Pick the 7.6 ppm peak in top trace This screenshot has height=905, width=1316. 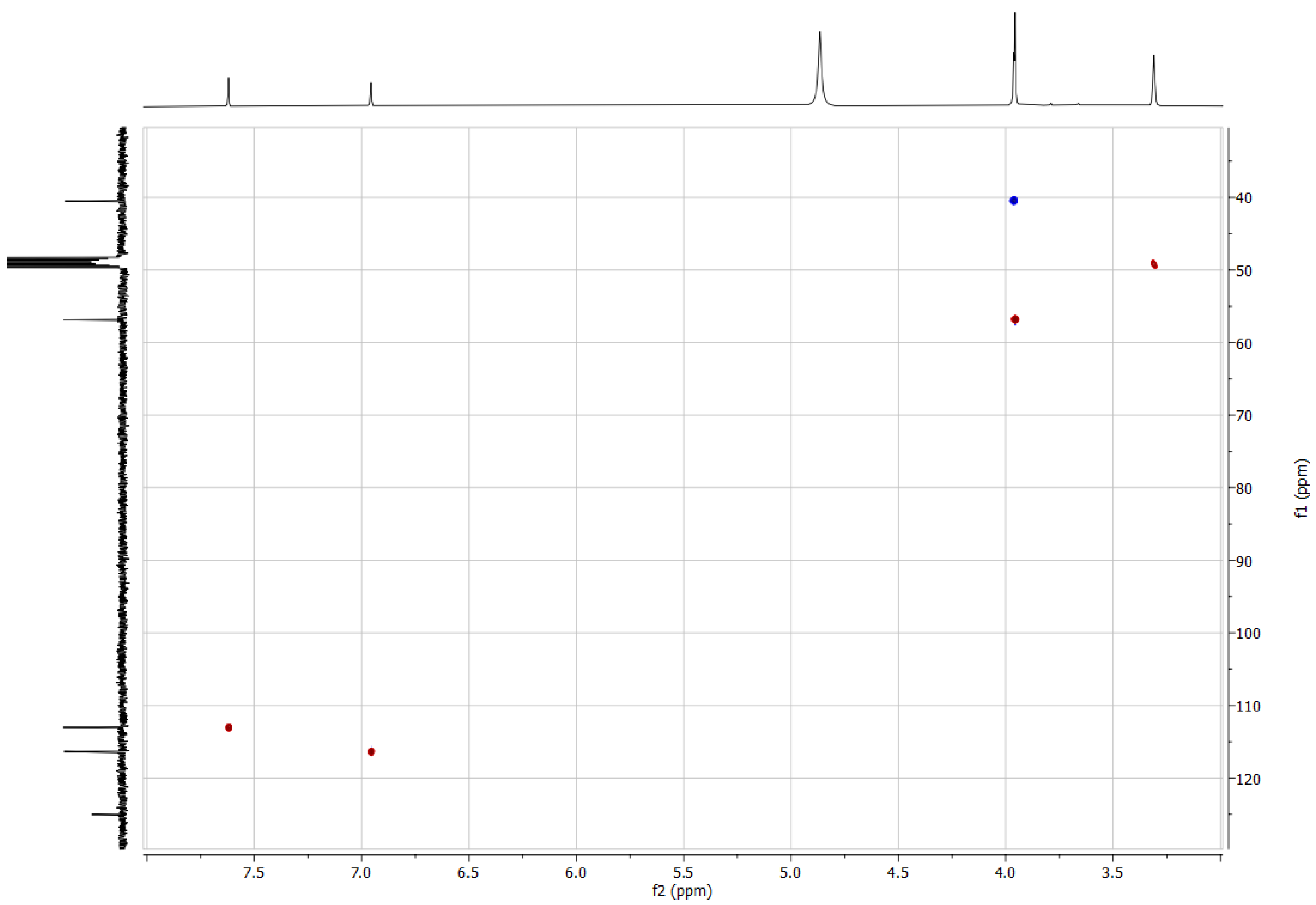click(228, 91)
